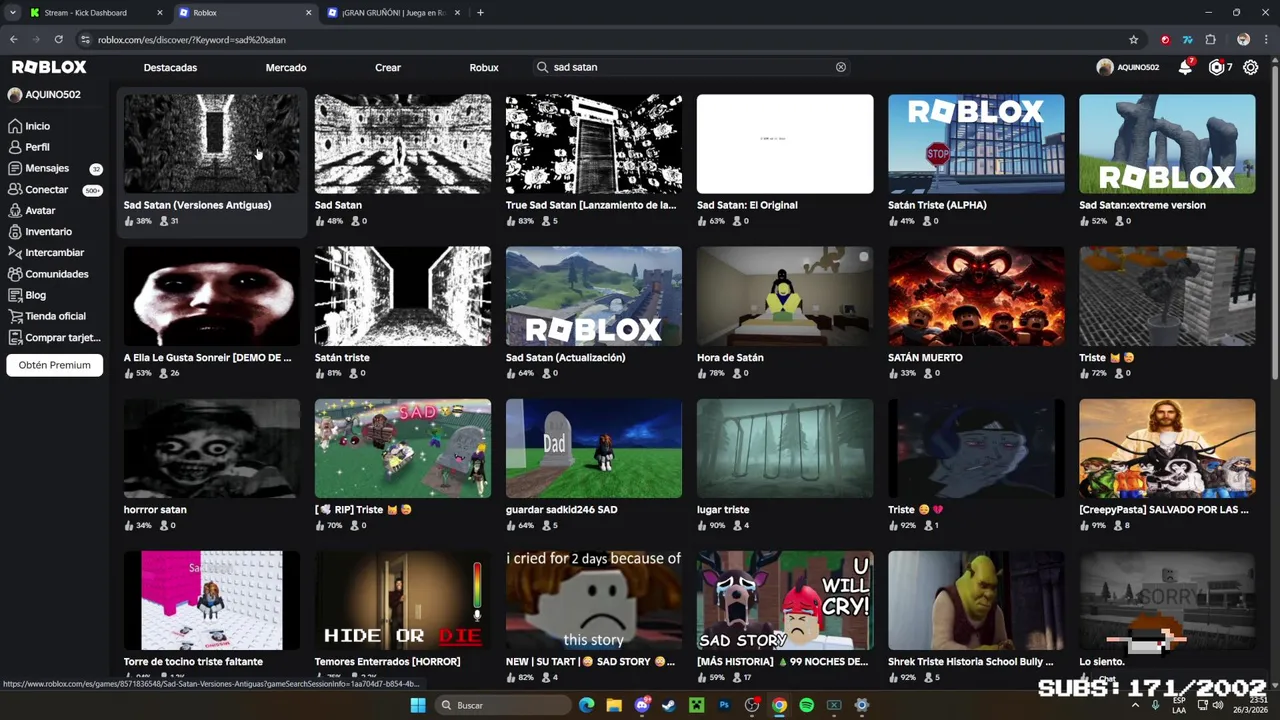The height and width of the screenshot is (720, 1280).
Task: Open AQUINO502 account in top header
Action: point(1128,67)
